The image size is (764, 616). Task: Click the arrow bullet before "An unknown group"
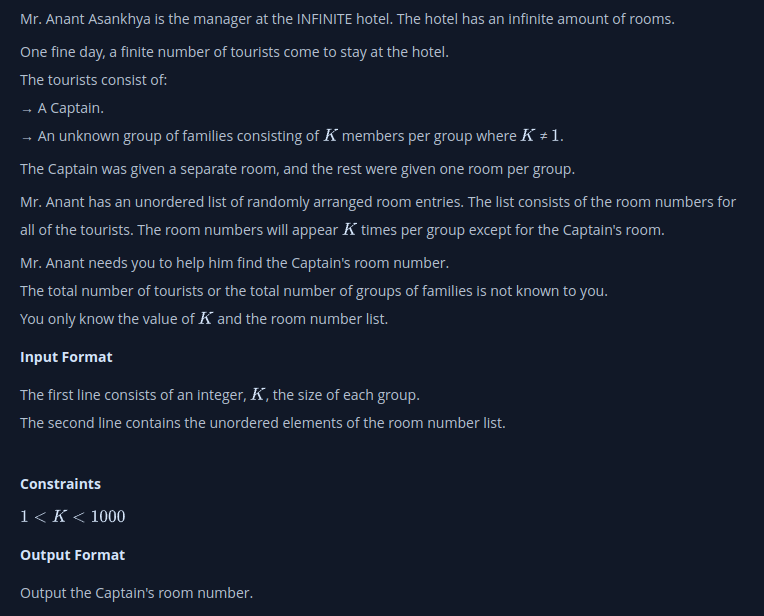point(26,137)
